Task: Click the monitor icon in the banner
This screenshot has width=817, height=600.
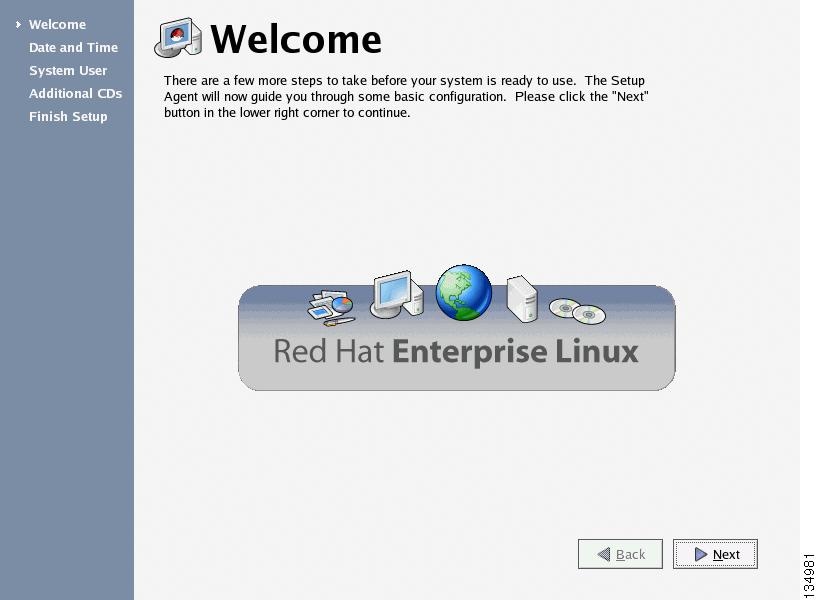Action: pos(397,294)
